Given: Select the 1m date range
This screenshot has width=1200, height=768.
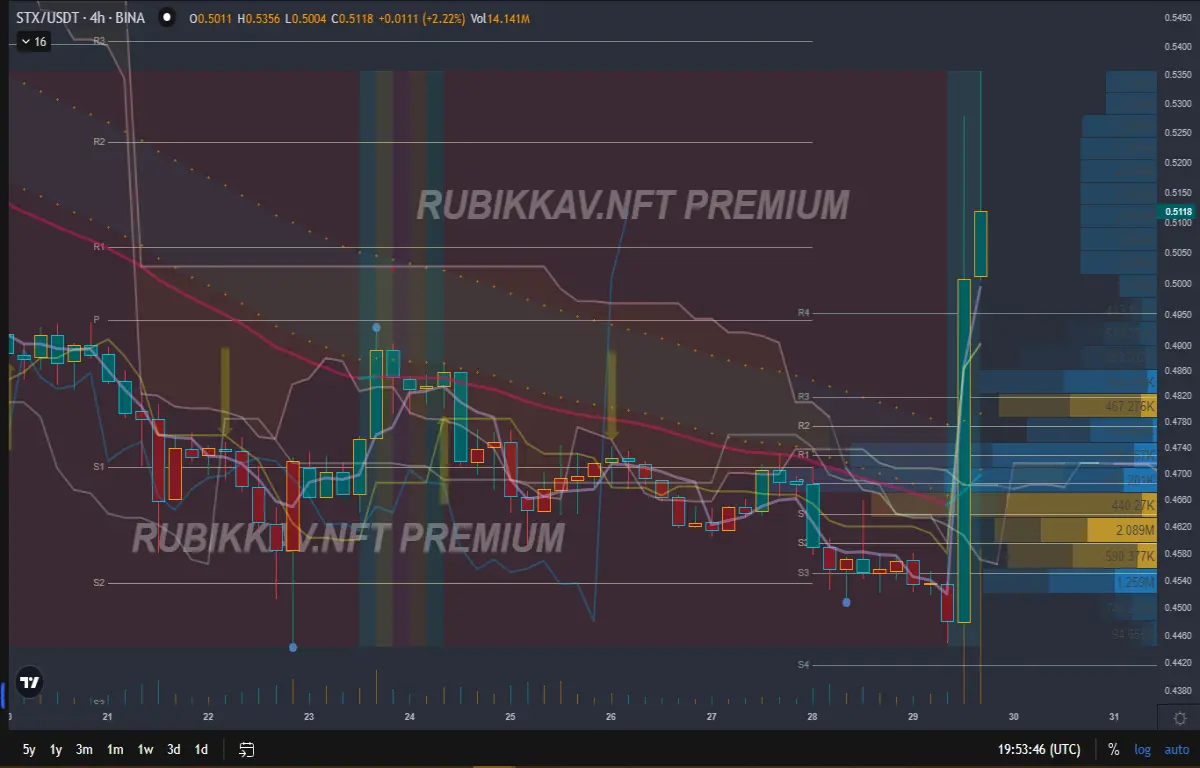Looking at the screenshot, I should (x=115, y=749).
